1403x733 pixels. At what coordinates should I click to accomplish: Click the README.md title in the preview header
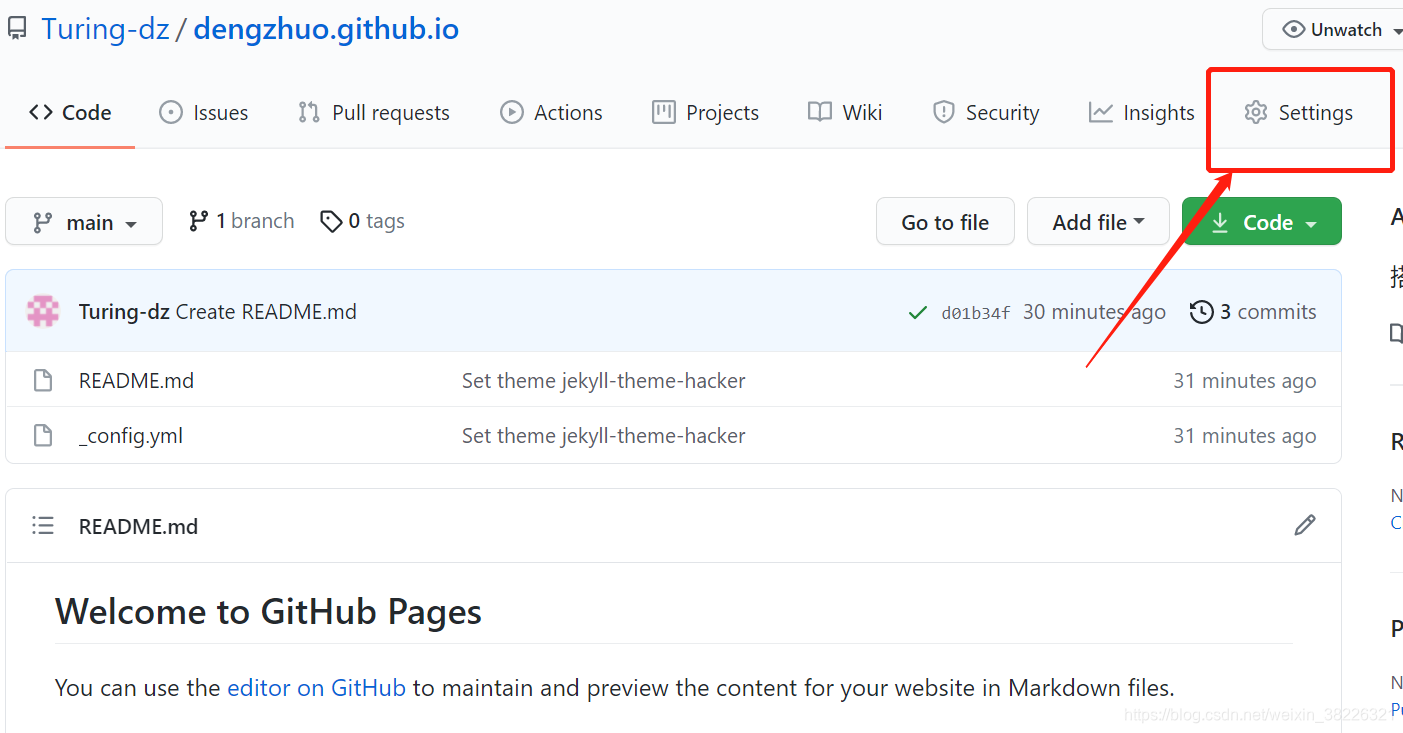pyautogui.click(x=138, y=527)
